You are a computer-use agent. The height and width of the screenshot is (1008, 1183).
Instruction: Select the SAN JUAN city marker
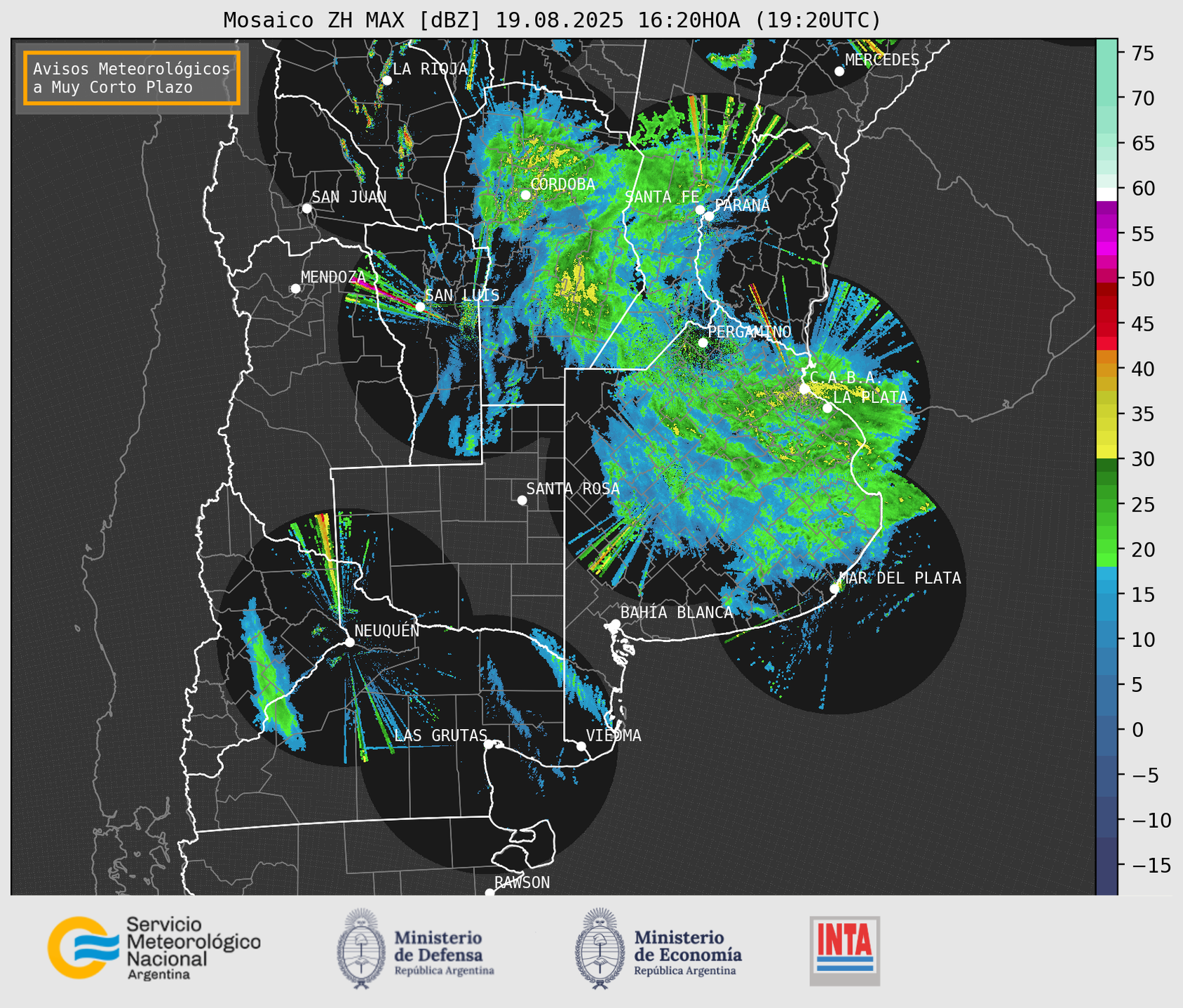point(306,208)
